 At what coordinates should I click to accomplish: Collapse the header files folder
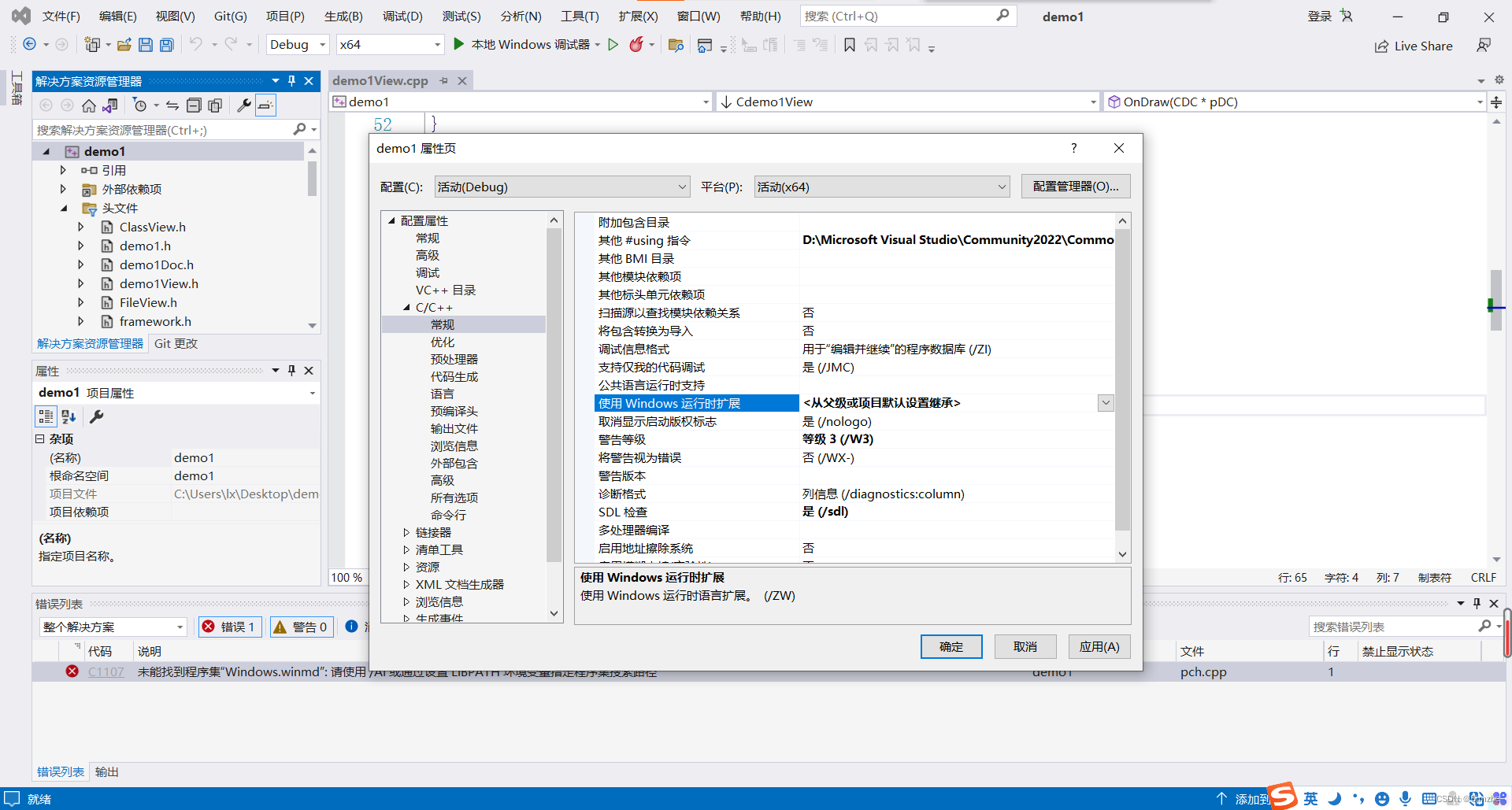[x=64, y=209]
